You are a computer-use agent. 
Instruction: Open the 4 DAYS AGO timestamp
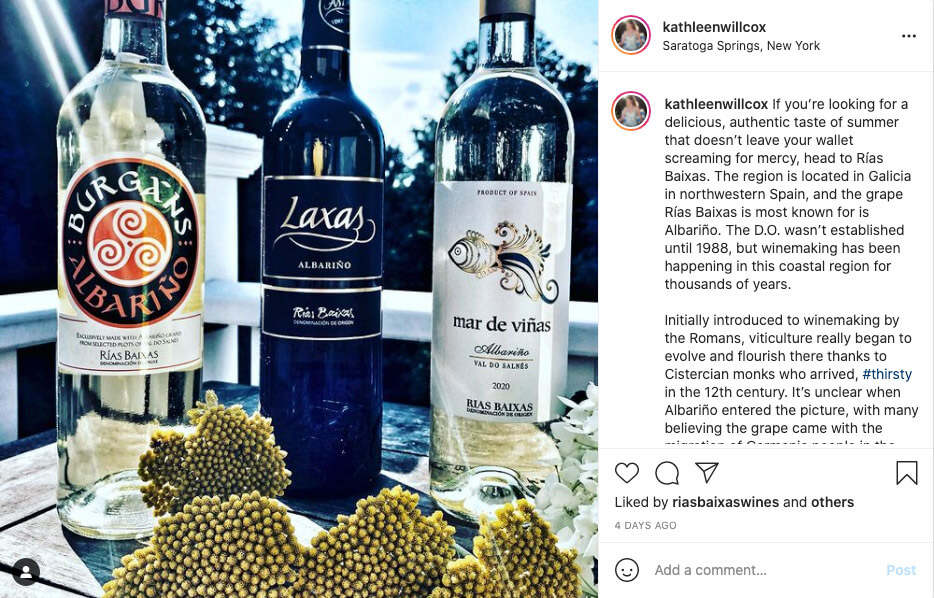(x=646, y=525)
